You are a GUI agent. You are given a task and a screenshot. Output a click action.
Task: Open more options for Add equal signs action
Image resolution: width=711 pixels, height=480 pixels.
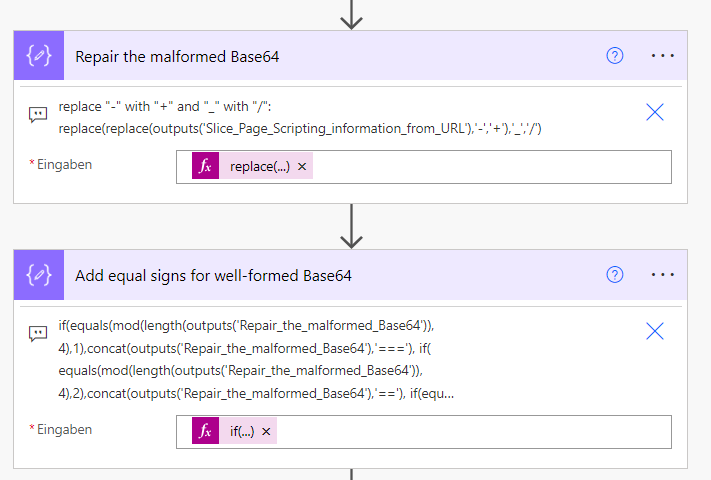[662, 275]
